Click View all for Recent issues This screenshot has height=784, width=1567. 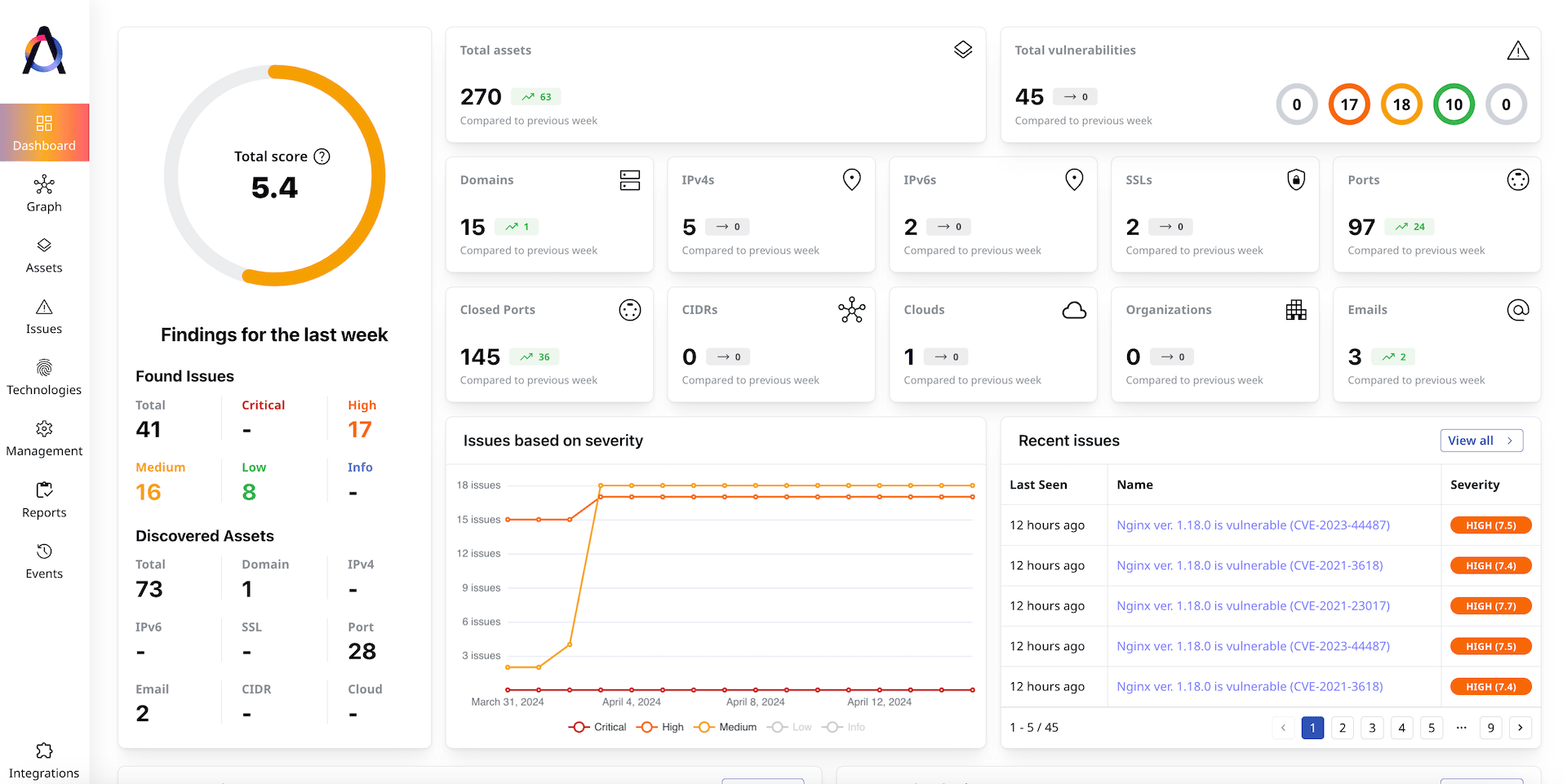[1481, 441]
